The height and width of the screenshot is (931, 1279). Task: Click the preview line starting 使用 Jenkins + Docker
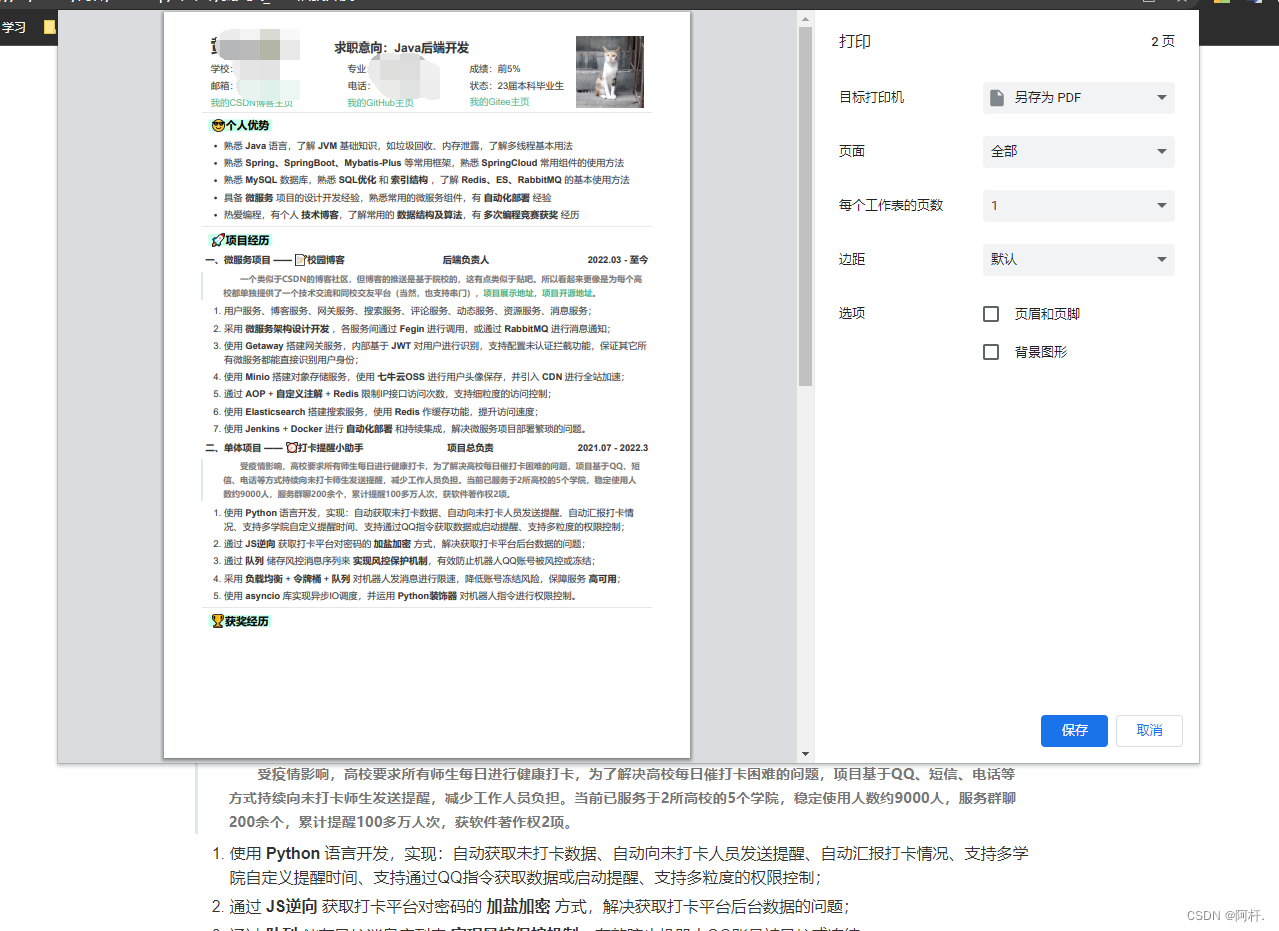point(405,429)
